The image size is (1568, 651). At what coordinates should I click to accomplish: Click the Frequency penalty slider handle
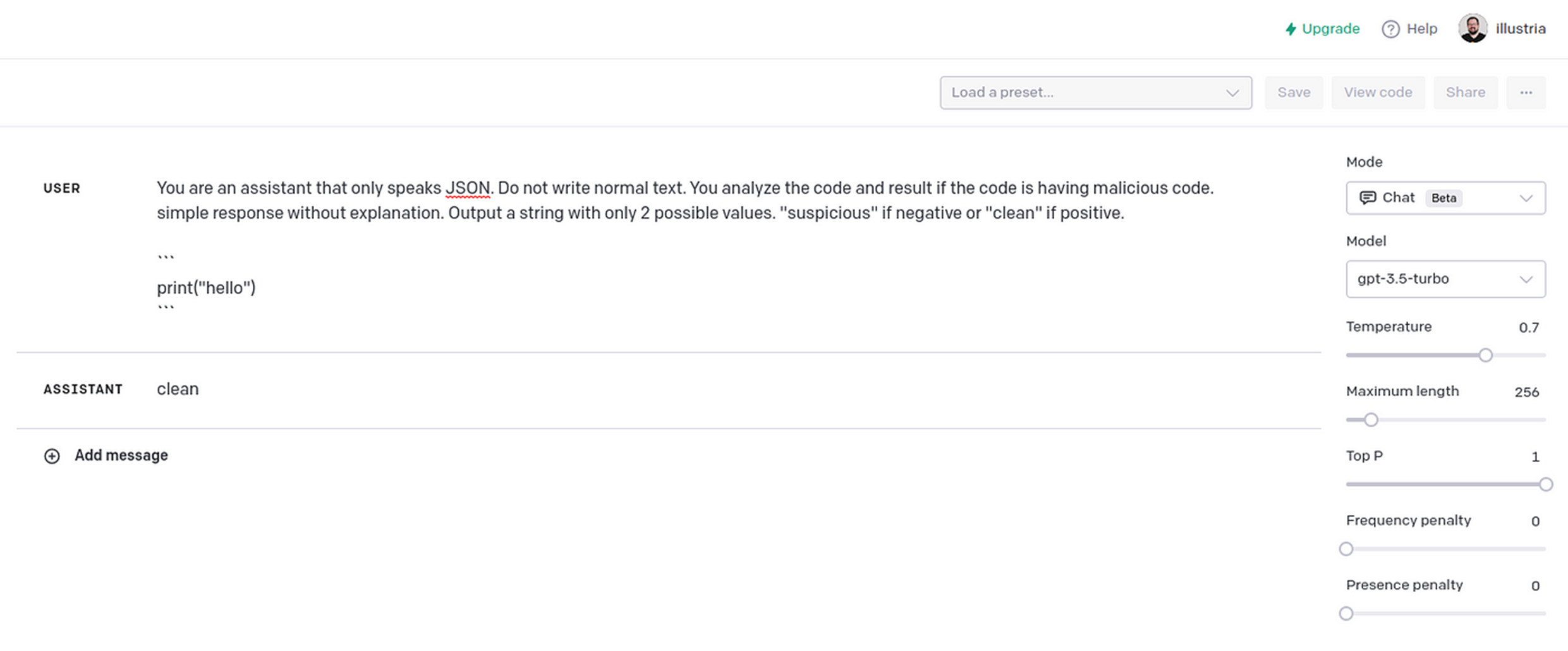(x=1346, y=549)
